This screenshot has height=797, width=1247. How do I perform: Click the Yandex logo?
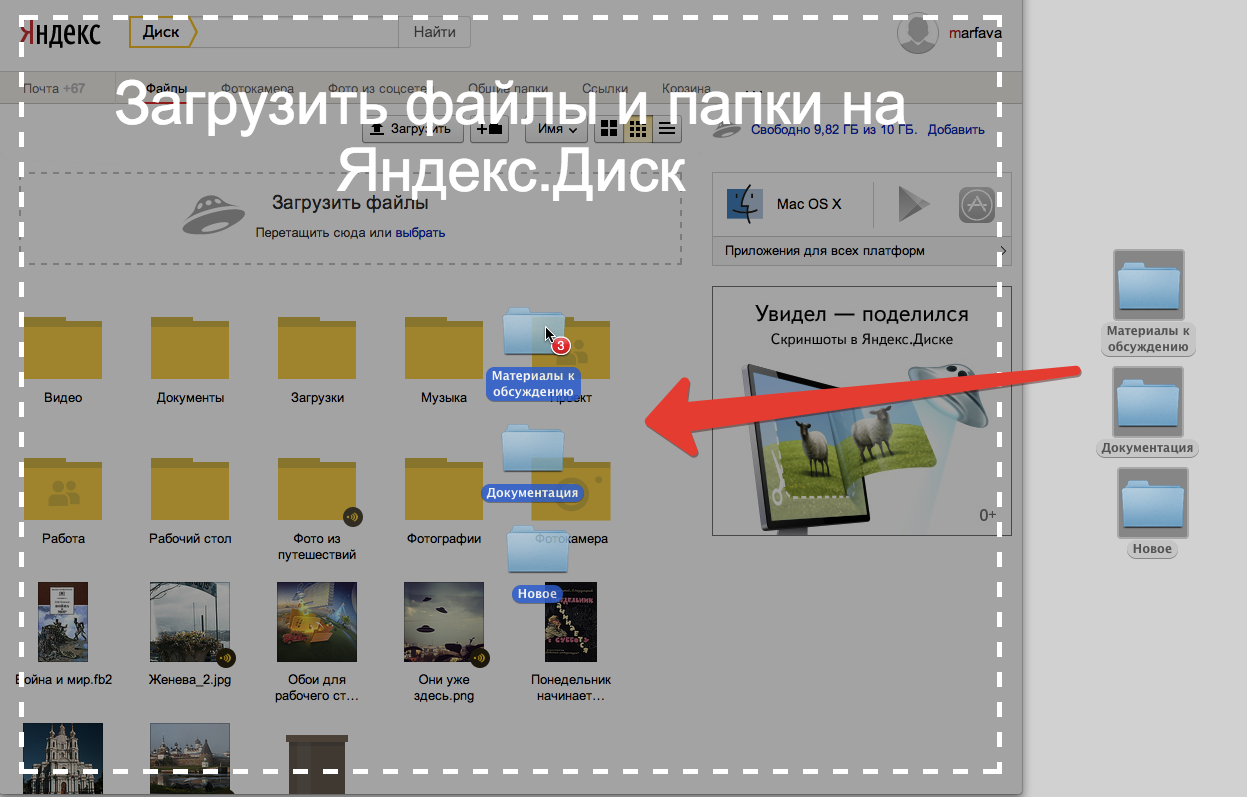coord(60,32)
